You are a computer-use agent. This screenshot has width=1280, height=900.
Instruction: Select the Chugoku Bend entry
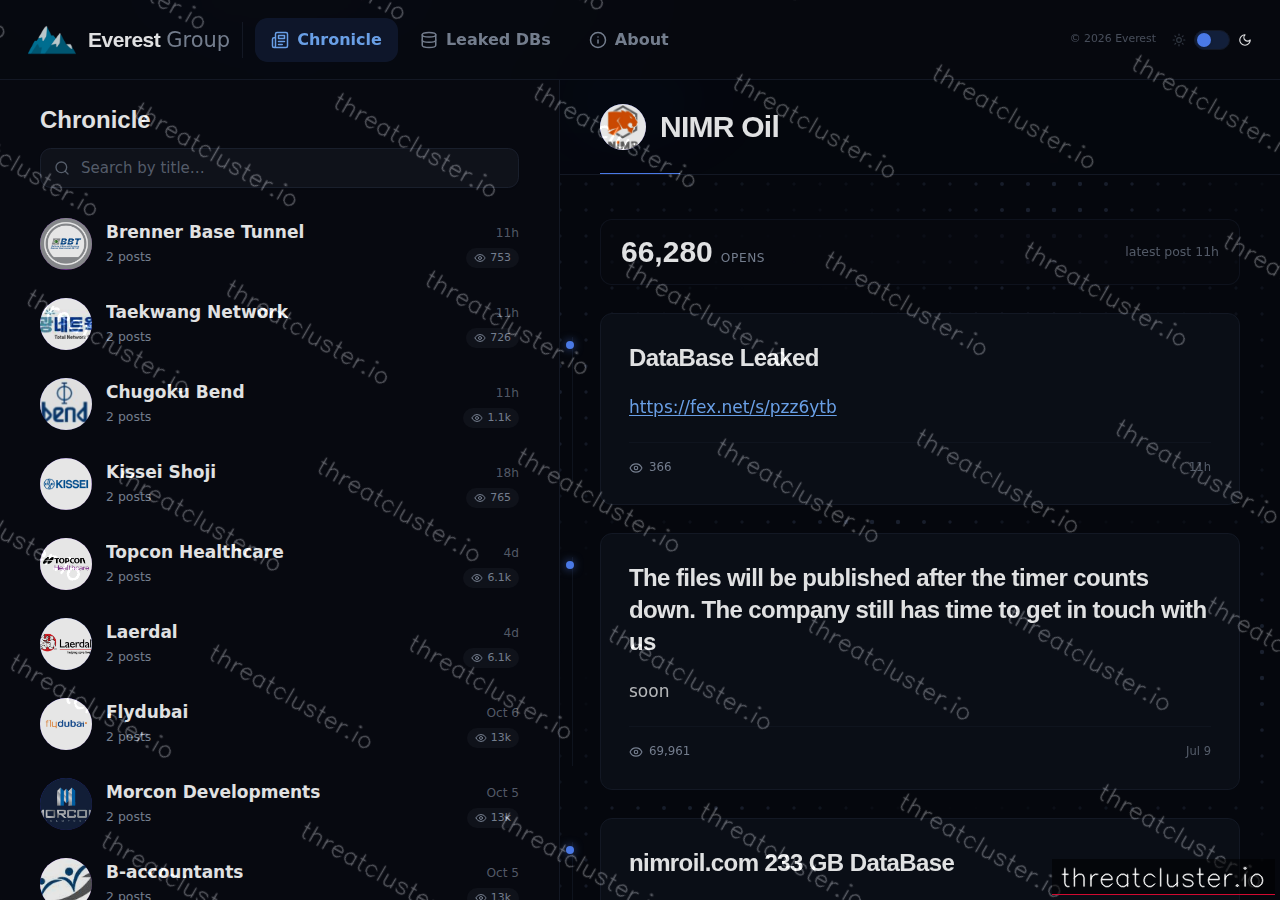tap(279, 404)
